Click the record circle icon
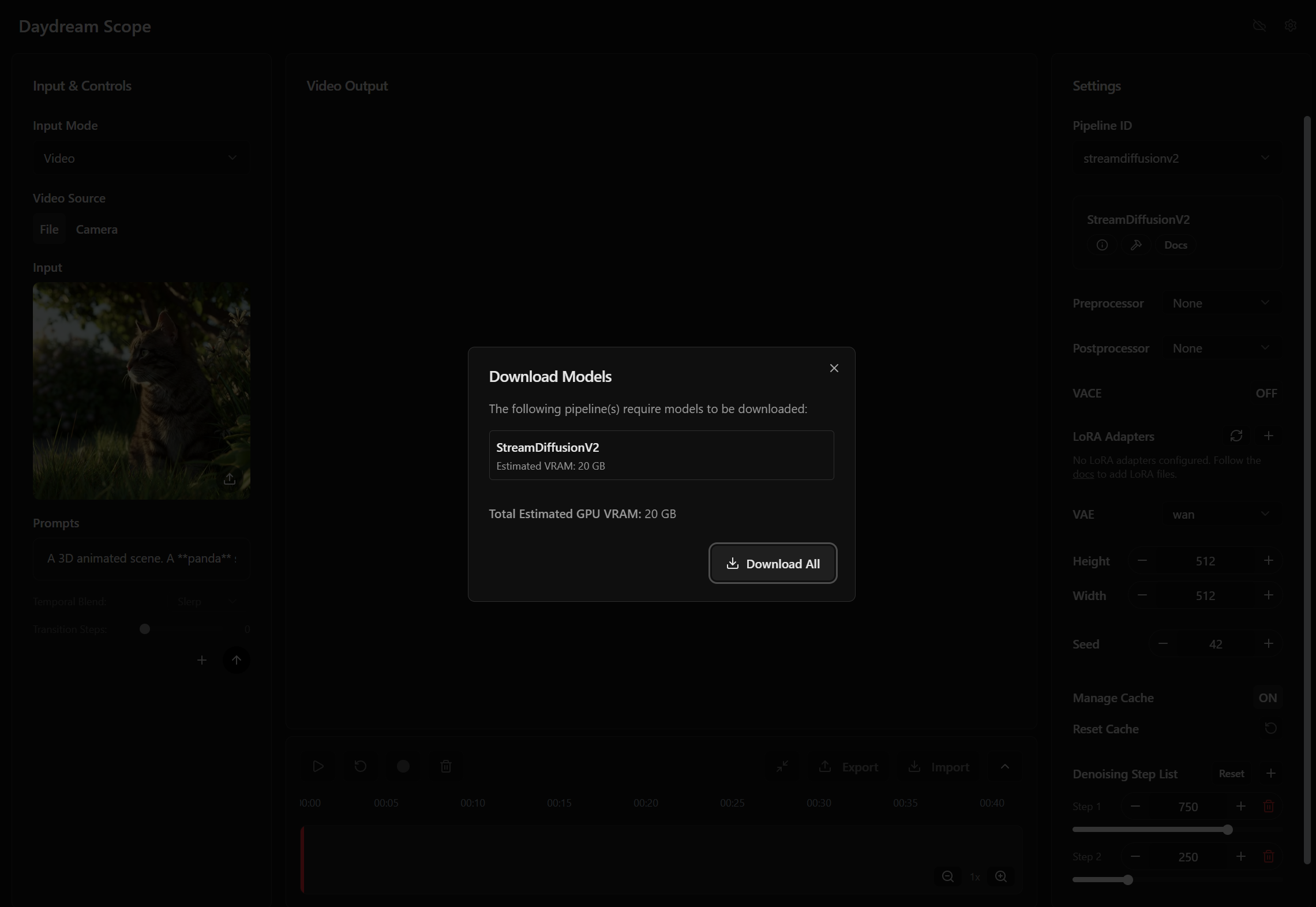The width and height of the screenshot is (1316, 907). (x=403, y=766)
